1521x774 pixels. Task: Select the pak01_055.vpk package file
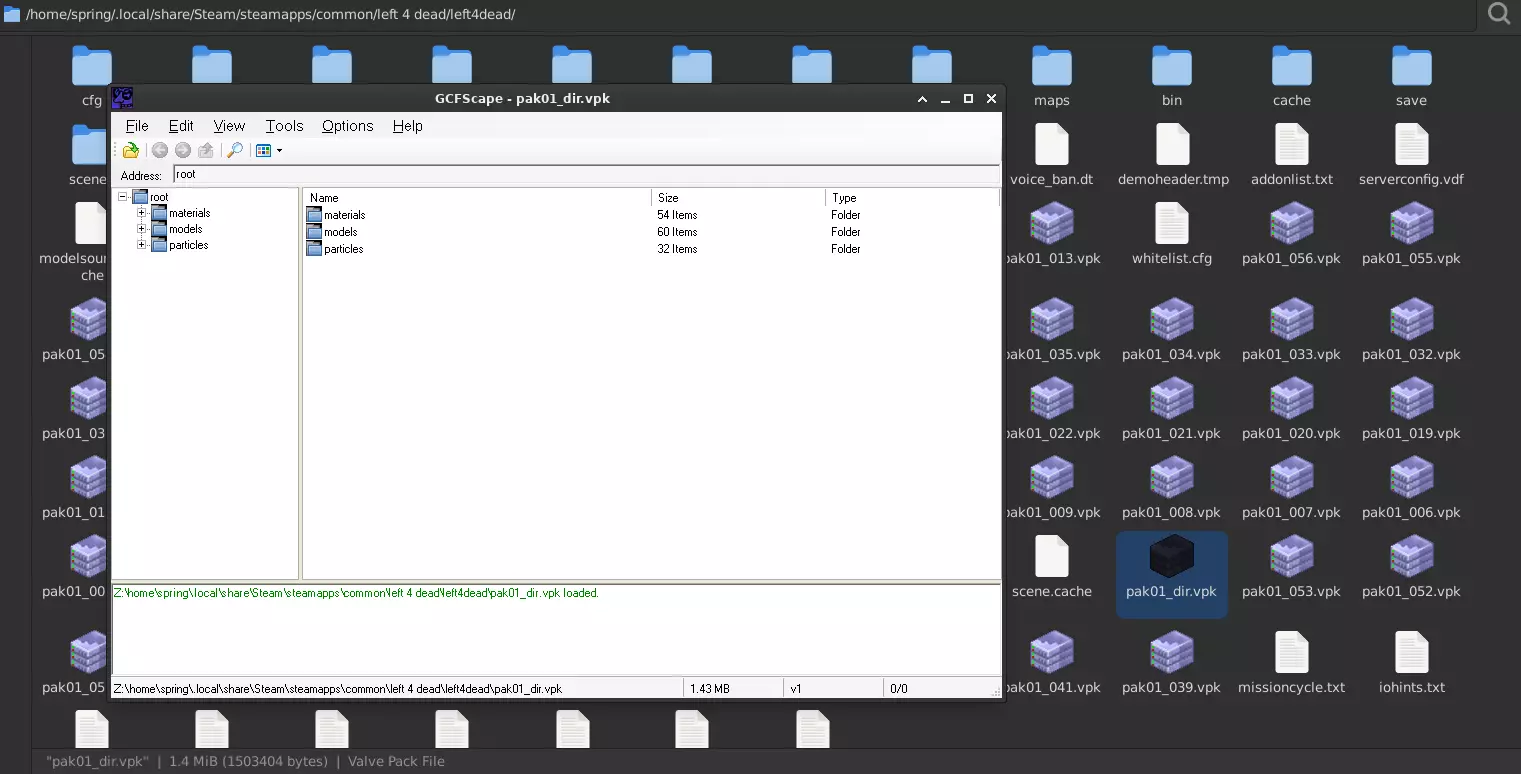point(1412,234)
